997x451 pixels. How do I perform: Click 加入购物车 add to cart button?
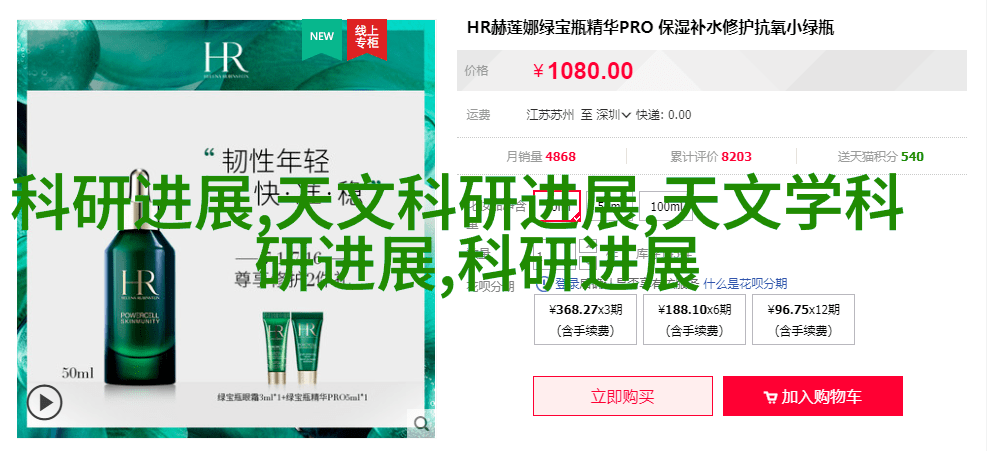point(813,396)
